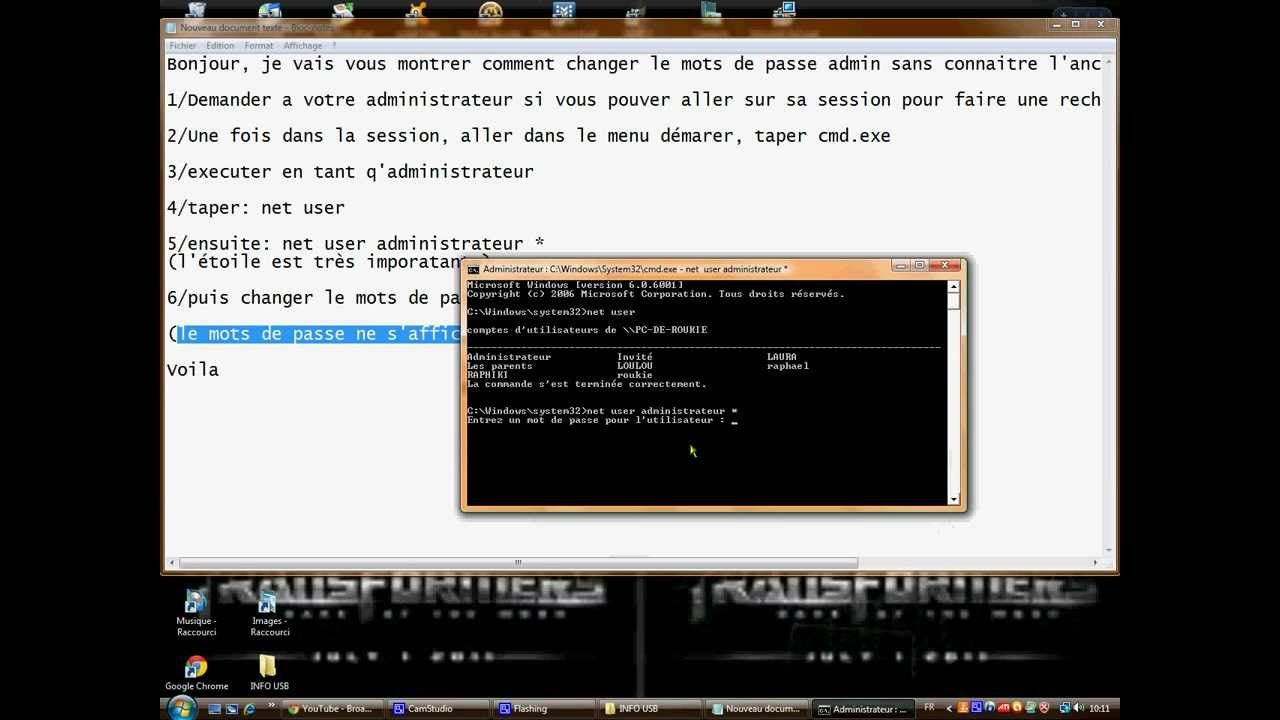
Task: Switch to YouTube Chrome taskbar button
Action: coord(331,709)
